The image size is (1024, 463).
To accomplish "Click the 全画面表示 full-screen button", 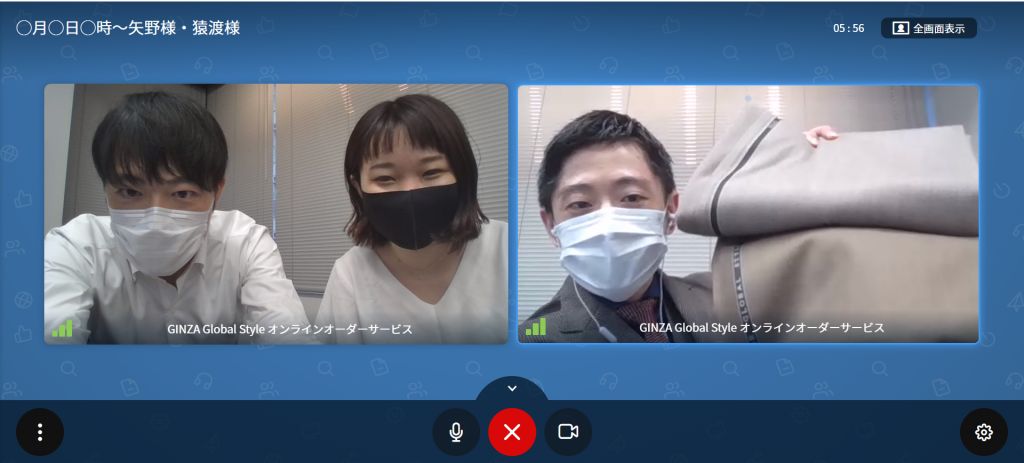I will [x=928, y=28].
